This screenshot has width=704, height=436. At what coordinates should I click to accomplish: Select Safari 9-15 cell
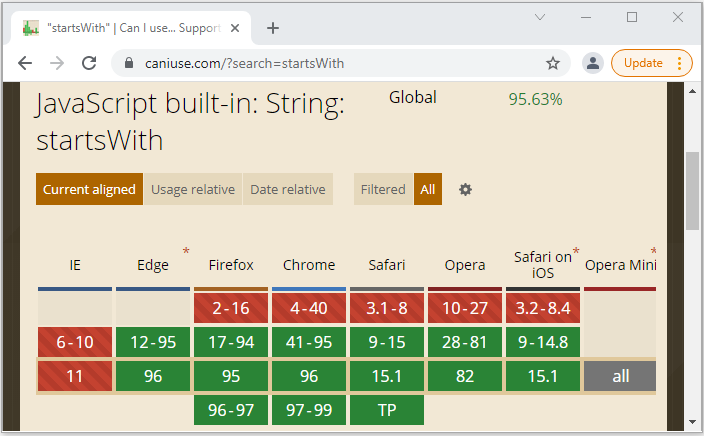tap(387, 342)
